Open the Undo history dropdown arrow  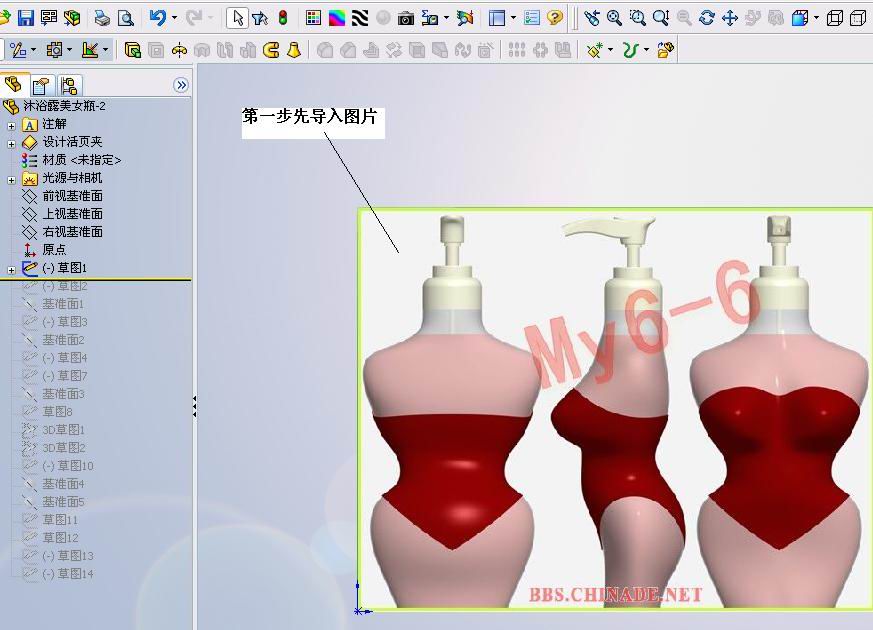174,18
